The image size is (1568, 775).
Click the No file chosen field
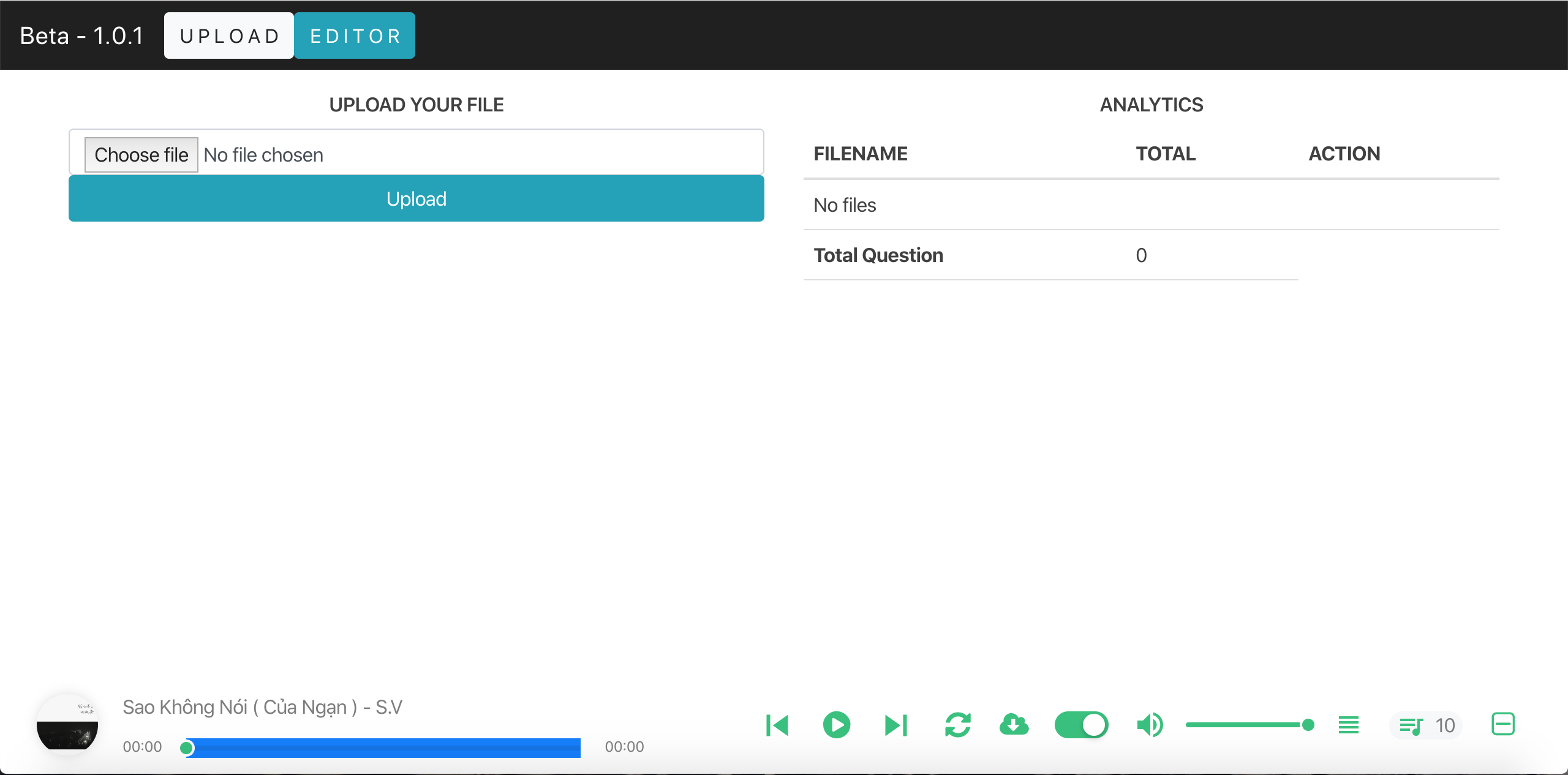point(263,155)
